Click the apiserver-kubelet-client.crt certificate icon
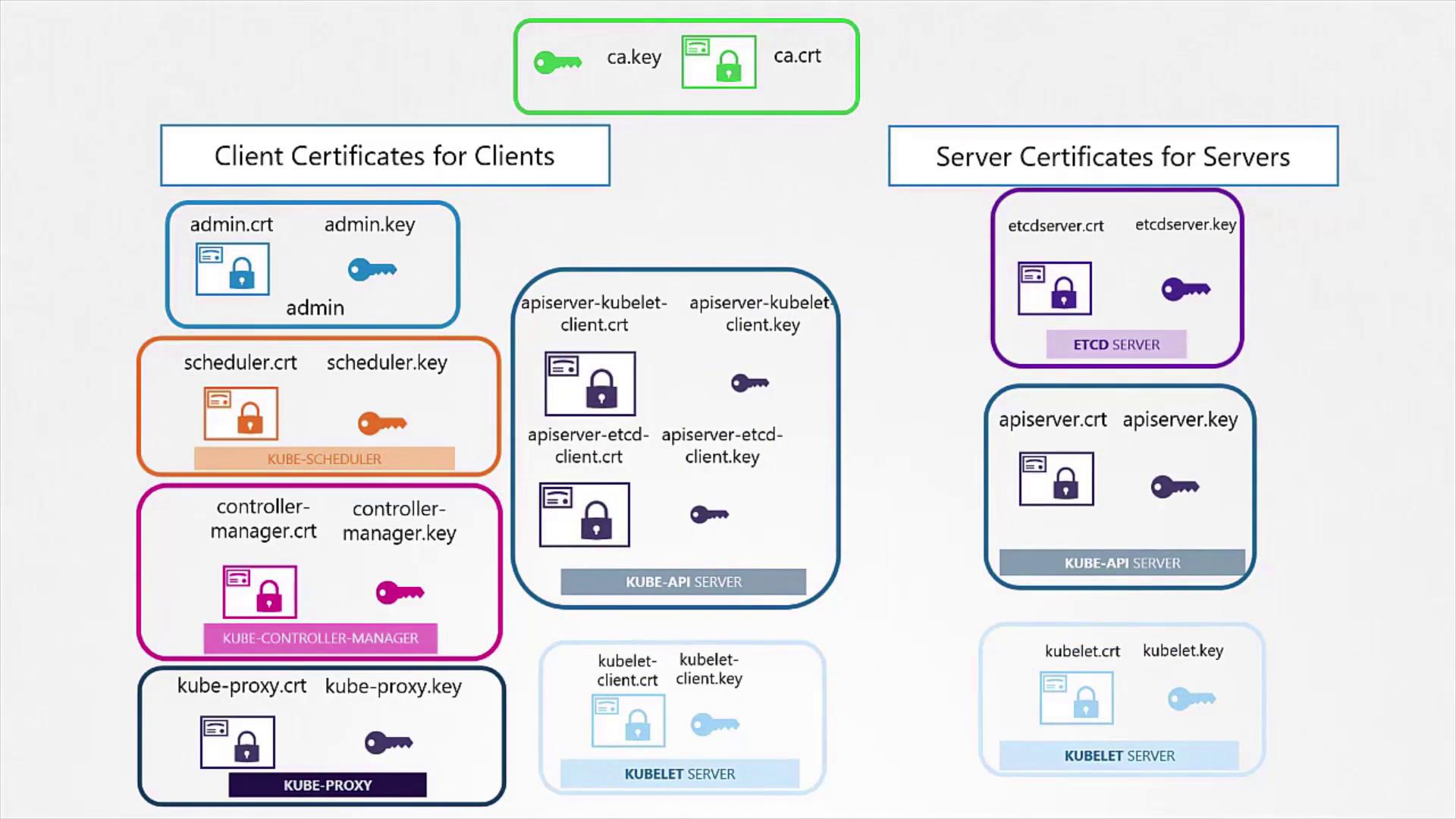 tap(590, 384)
